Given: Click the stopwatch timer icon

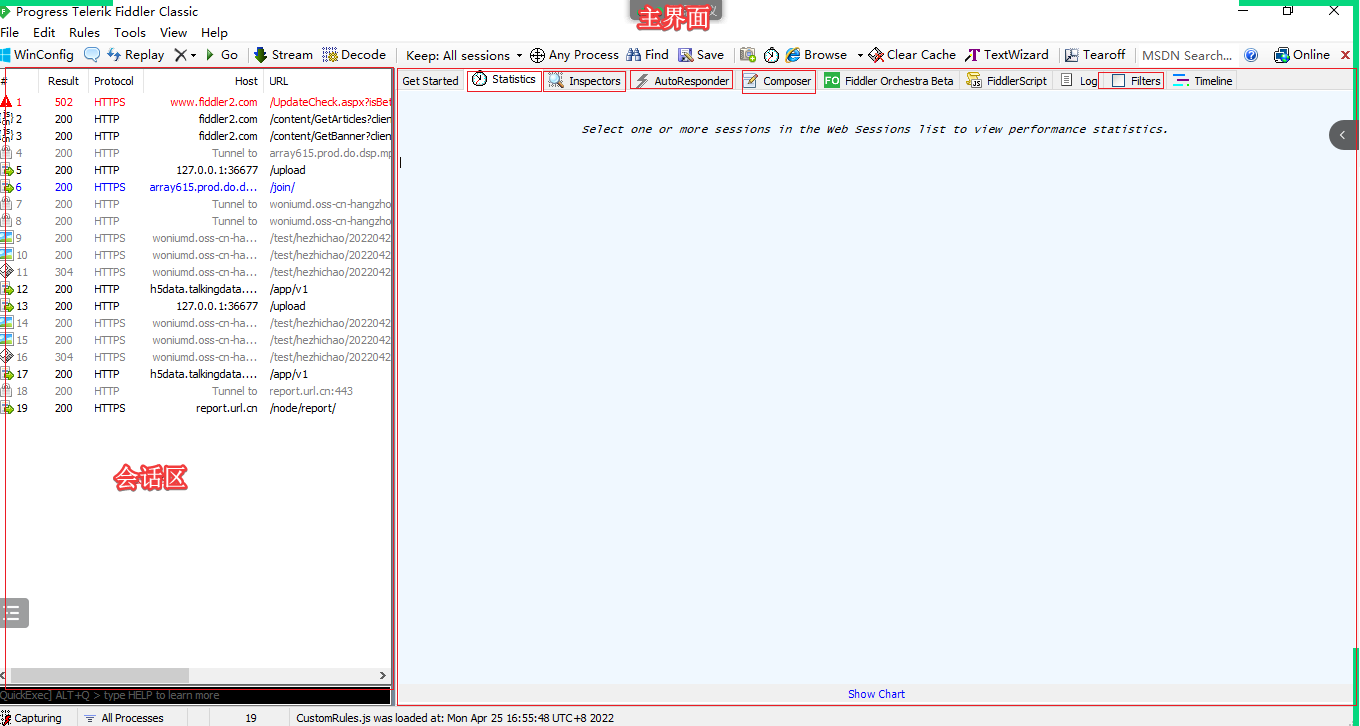Looking at the screenshot, I should coord(771,55).
